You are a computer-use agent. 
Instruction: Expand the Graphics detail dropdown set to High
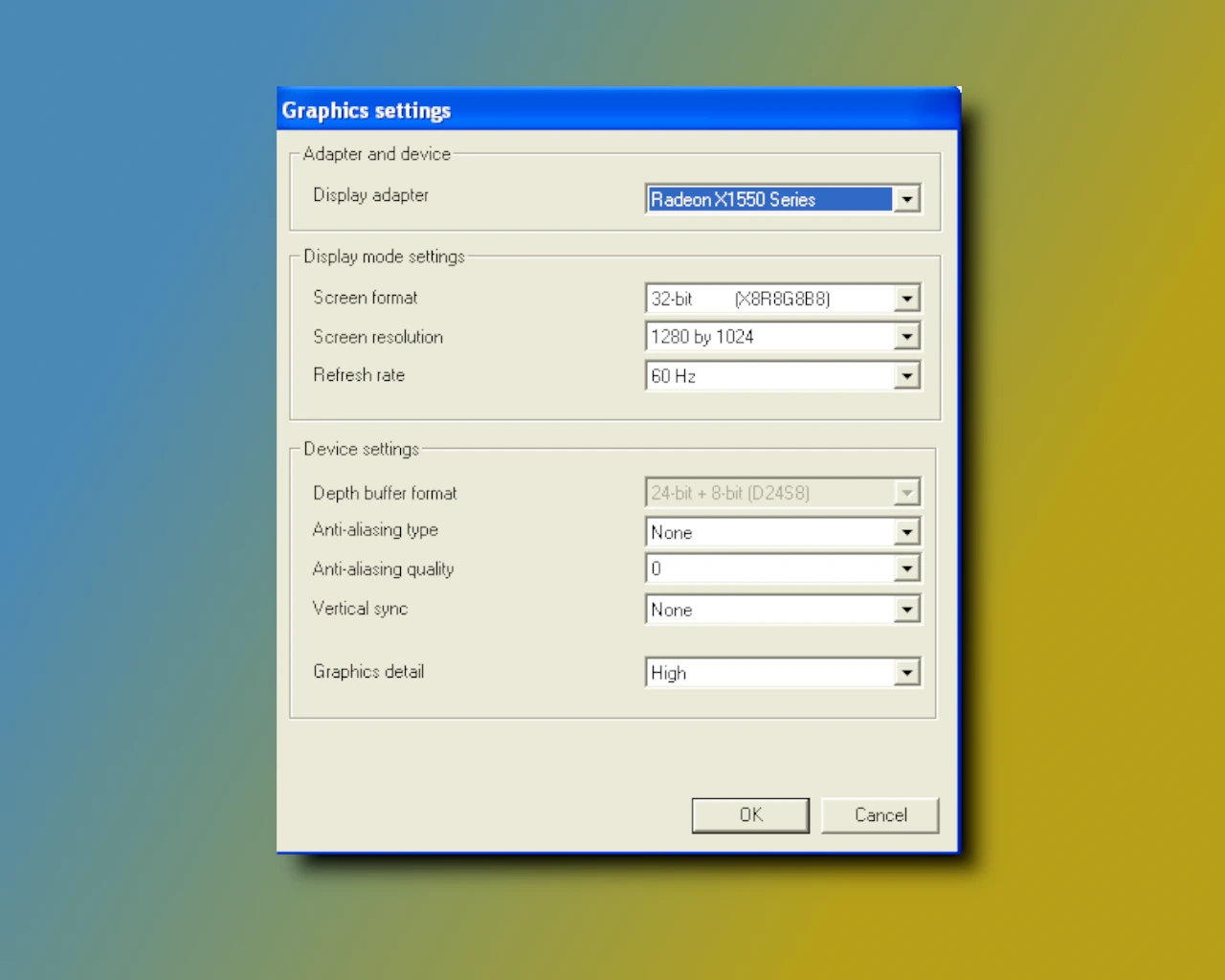click(783, 673)
